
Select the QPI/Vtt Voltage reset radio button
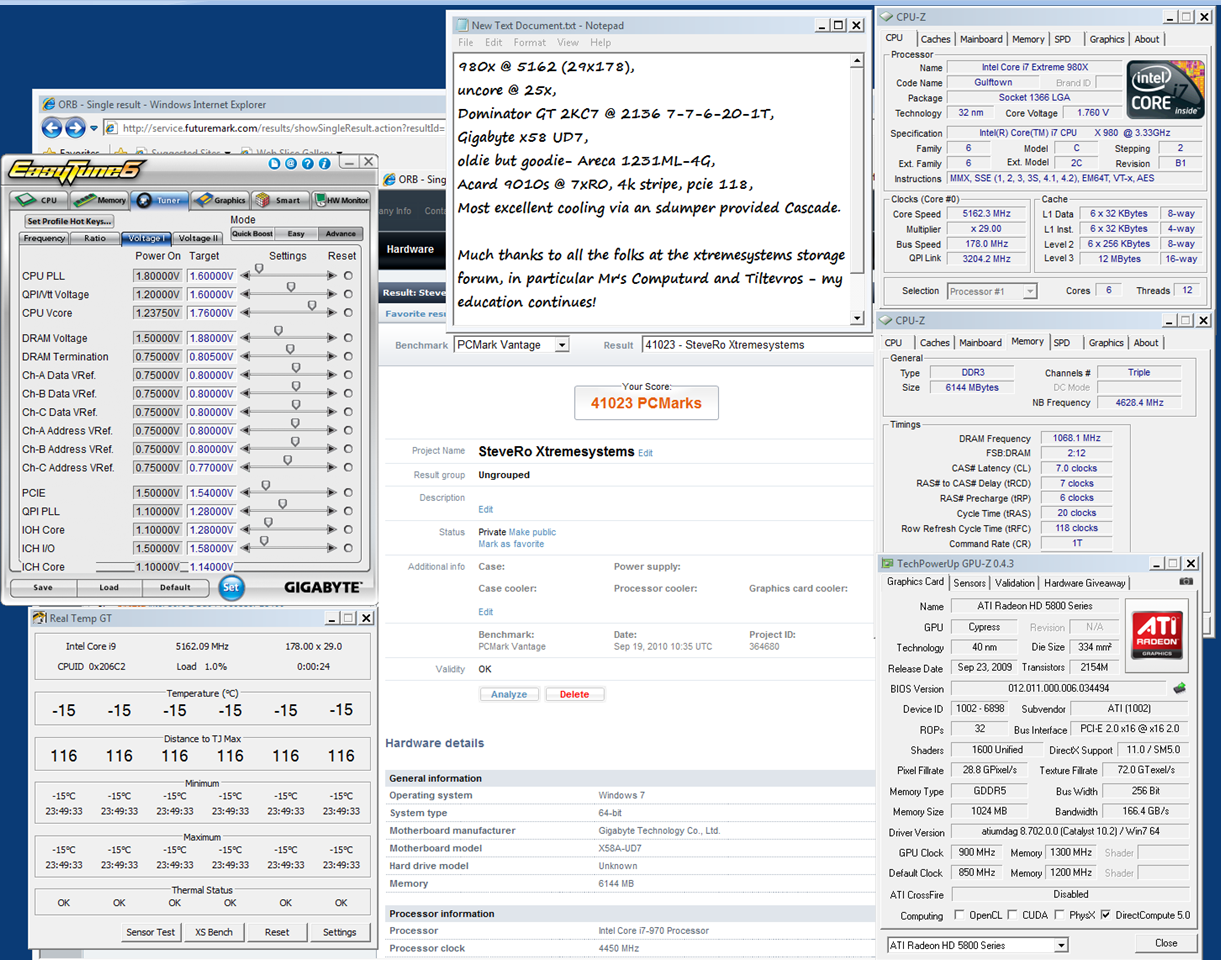348,294
